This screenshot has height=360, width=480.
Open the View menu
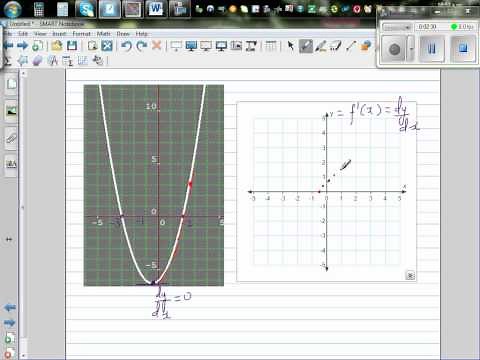click(x=40, y=34)
